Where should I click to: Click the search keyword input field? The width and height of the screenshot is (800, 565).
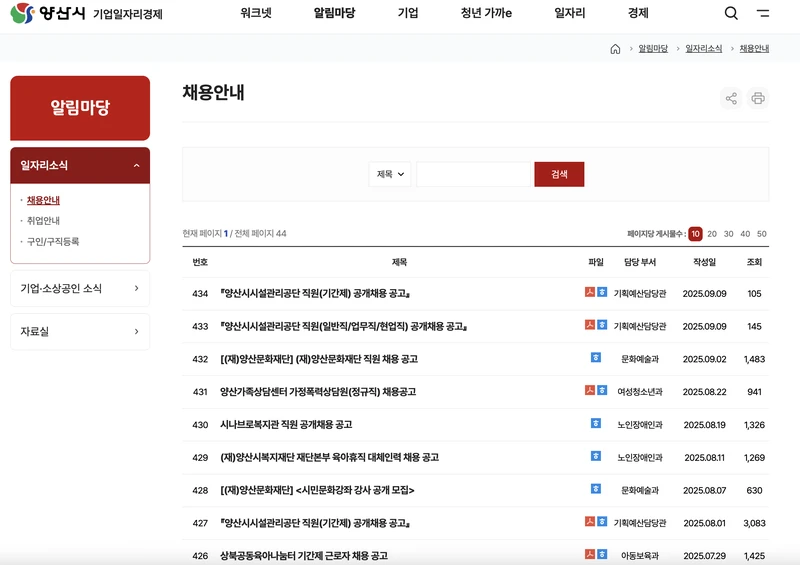(473, 174)
